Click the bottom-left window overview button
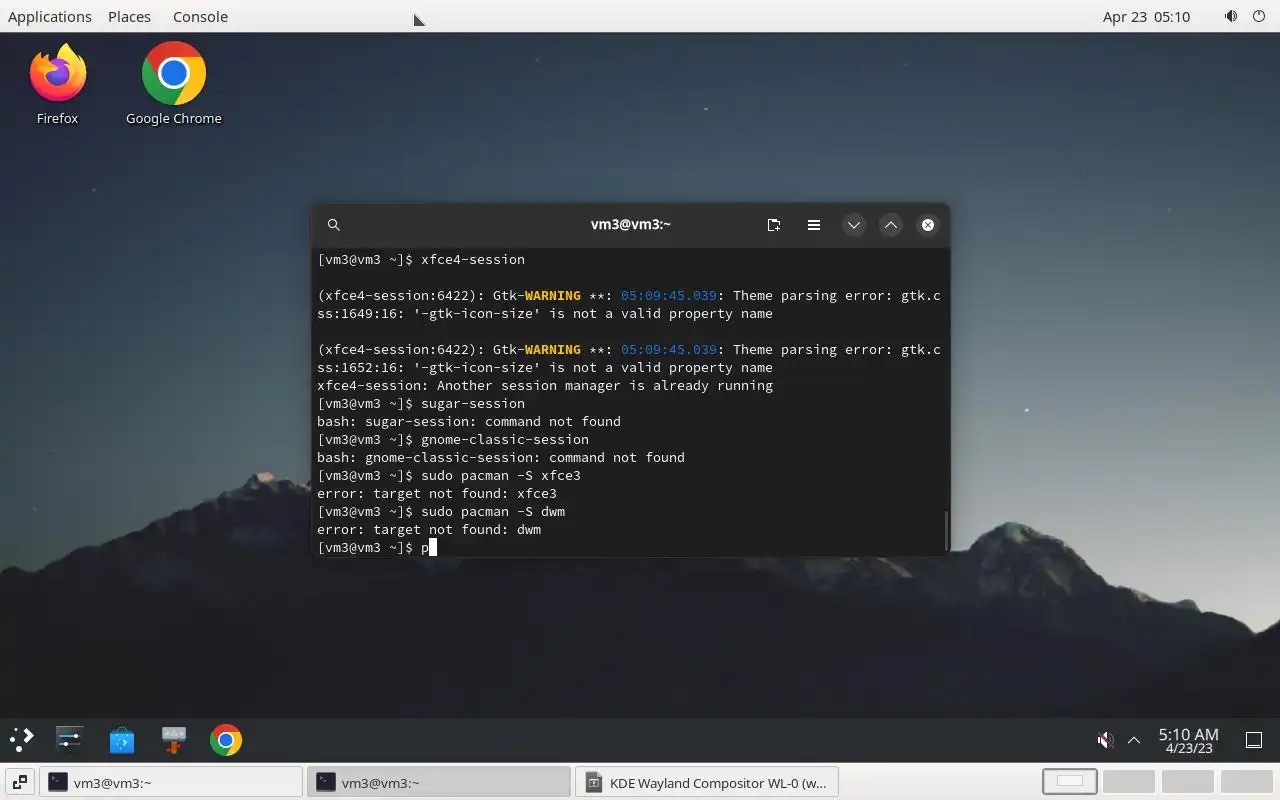 coord(20,783)
